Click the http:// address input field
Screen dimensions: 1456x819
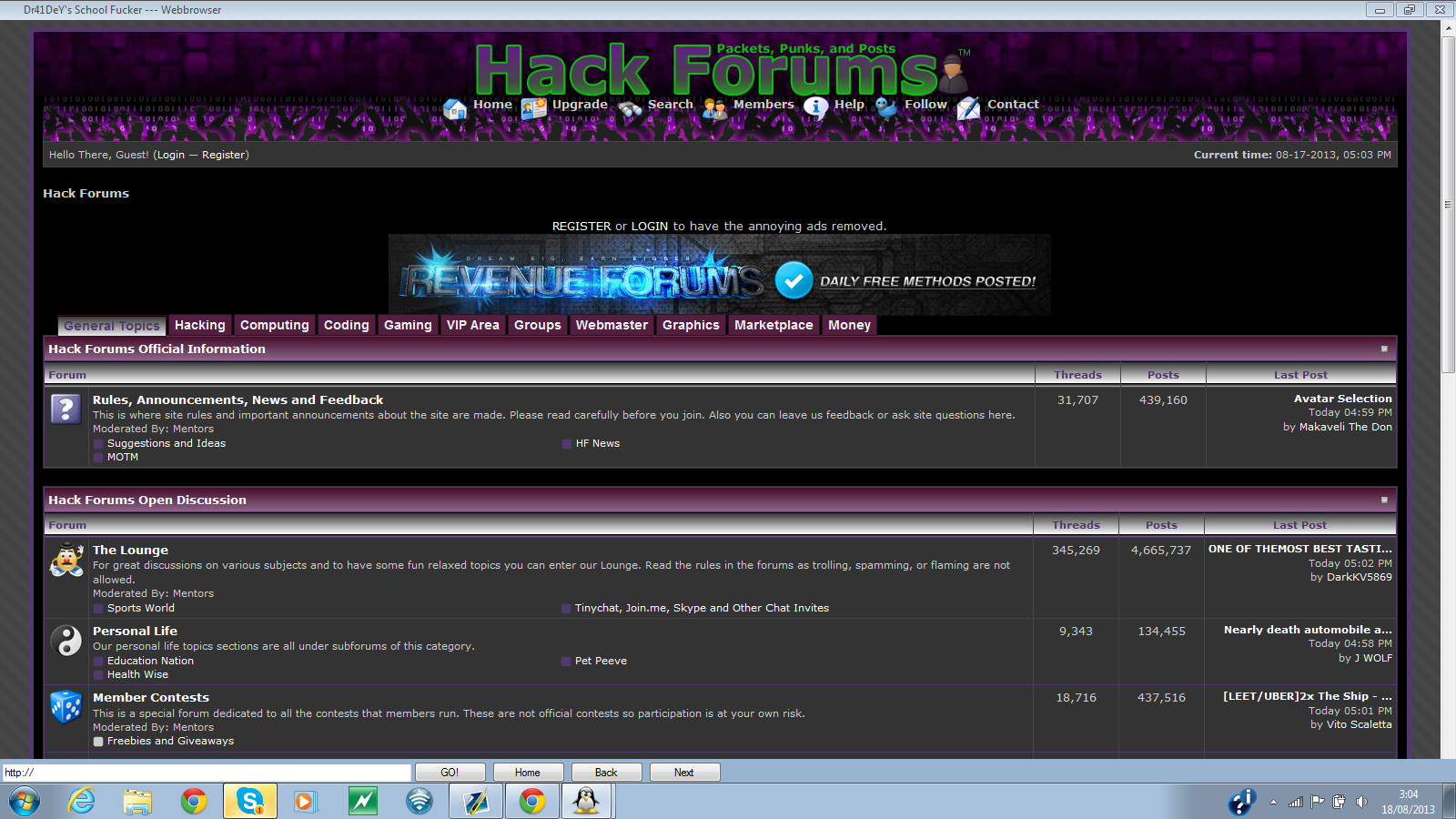coord(207,773)
